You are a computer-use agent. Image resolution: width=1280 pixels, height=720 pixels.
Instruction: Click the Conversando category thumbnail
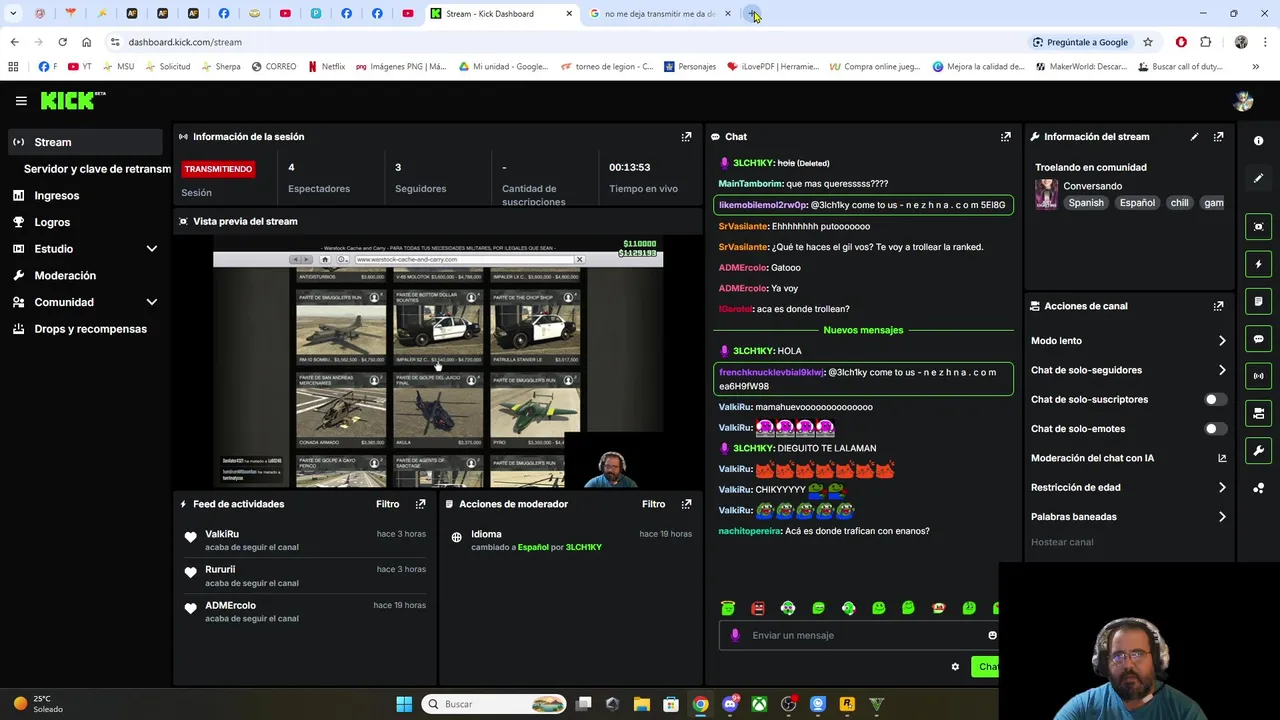point(1046,194)
